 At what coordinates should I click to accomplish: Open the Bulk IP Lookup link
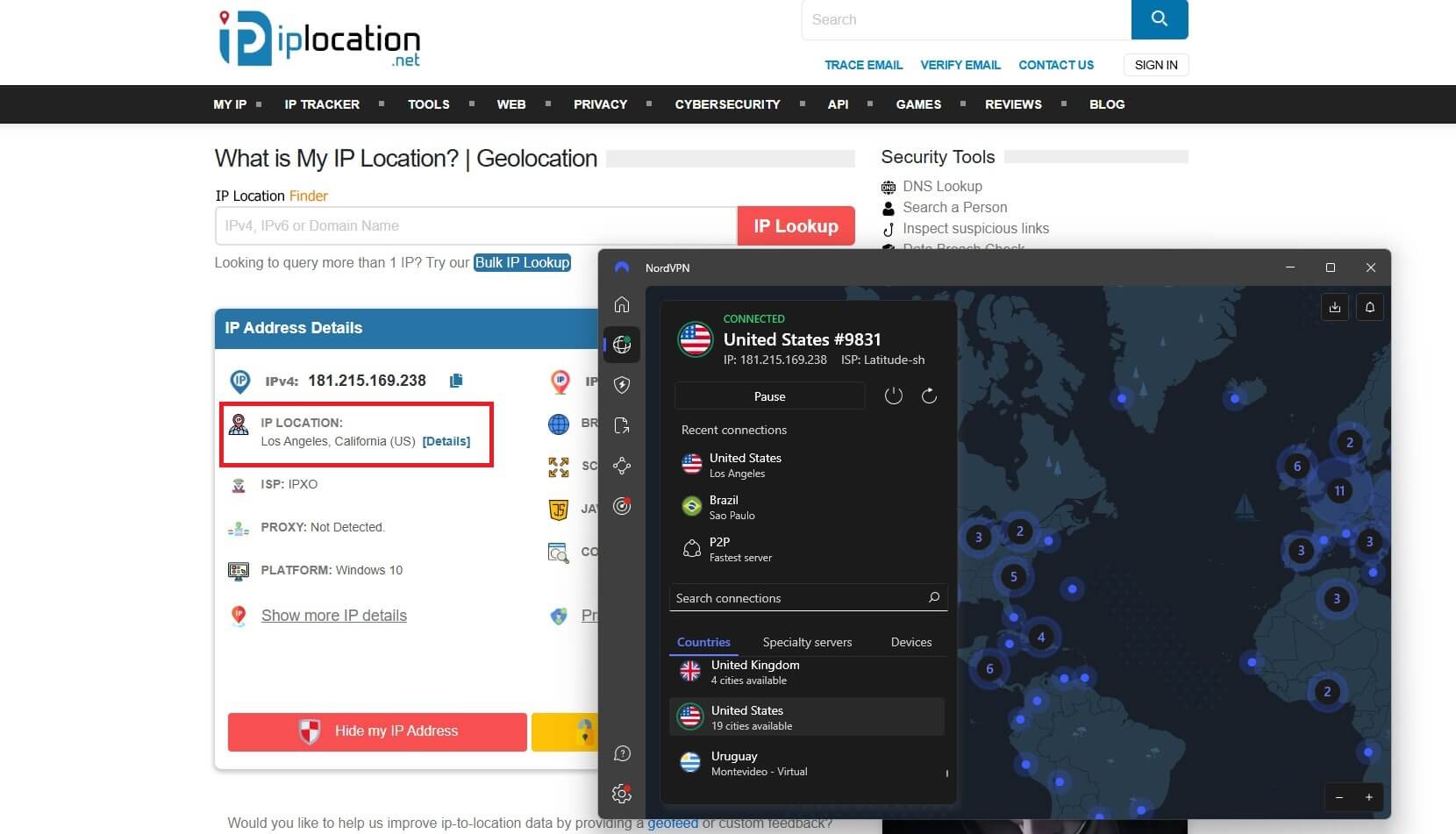[523, 262]
